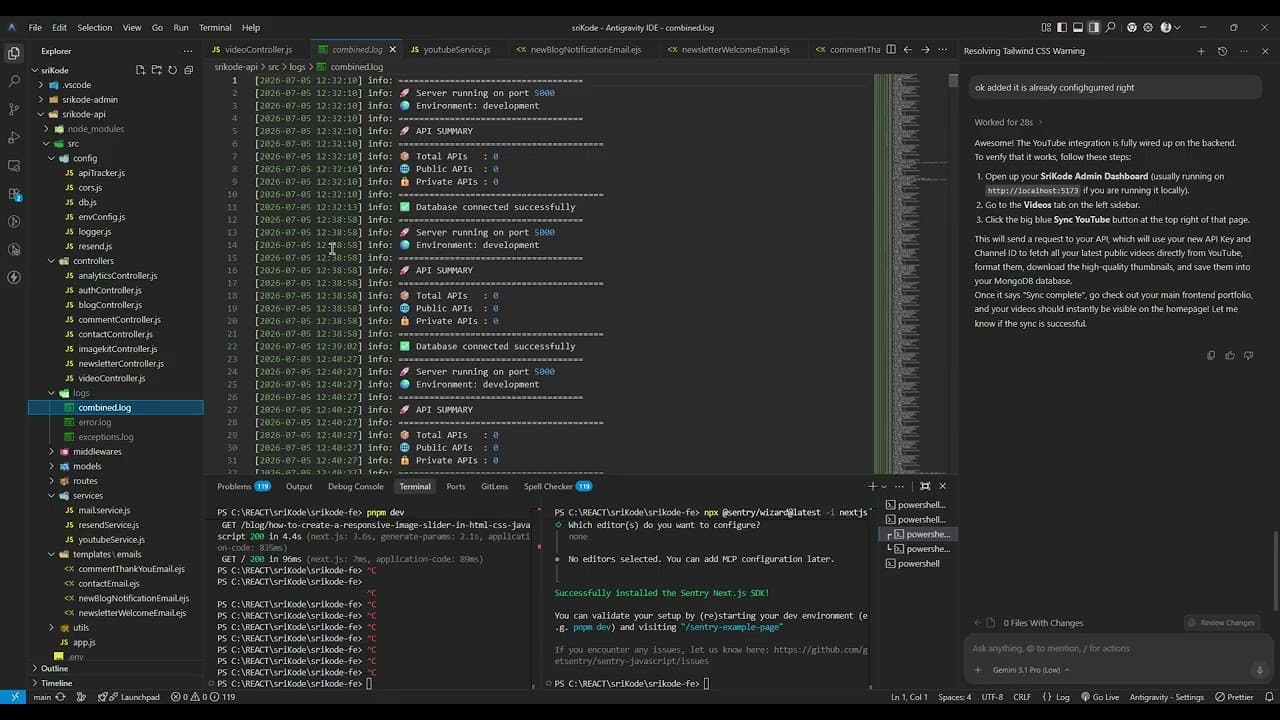Collapse all folders in Explorer
Image resolution: width=1280 pixels, height=720 pixels.
pyautogui.click(x=188, y=70)
